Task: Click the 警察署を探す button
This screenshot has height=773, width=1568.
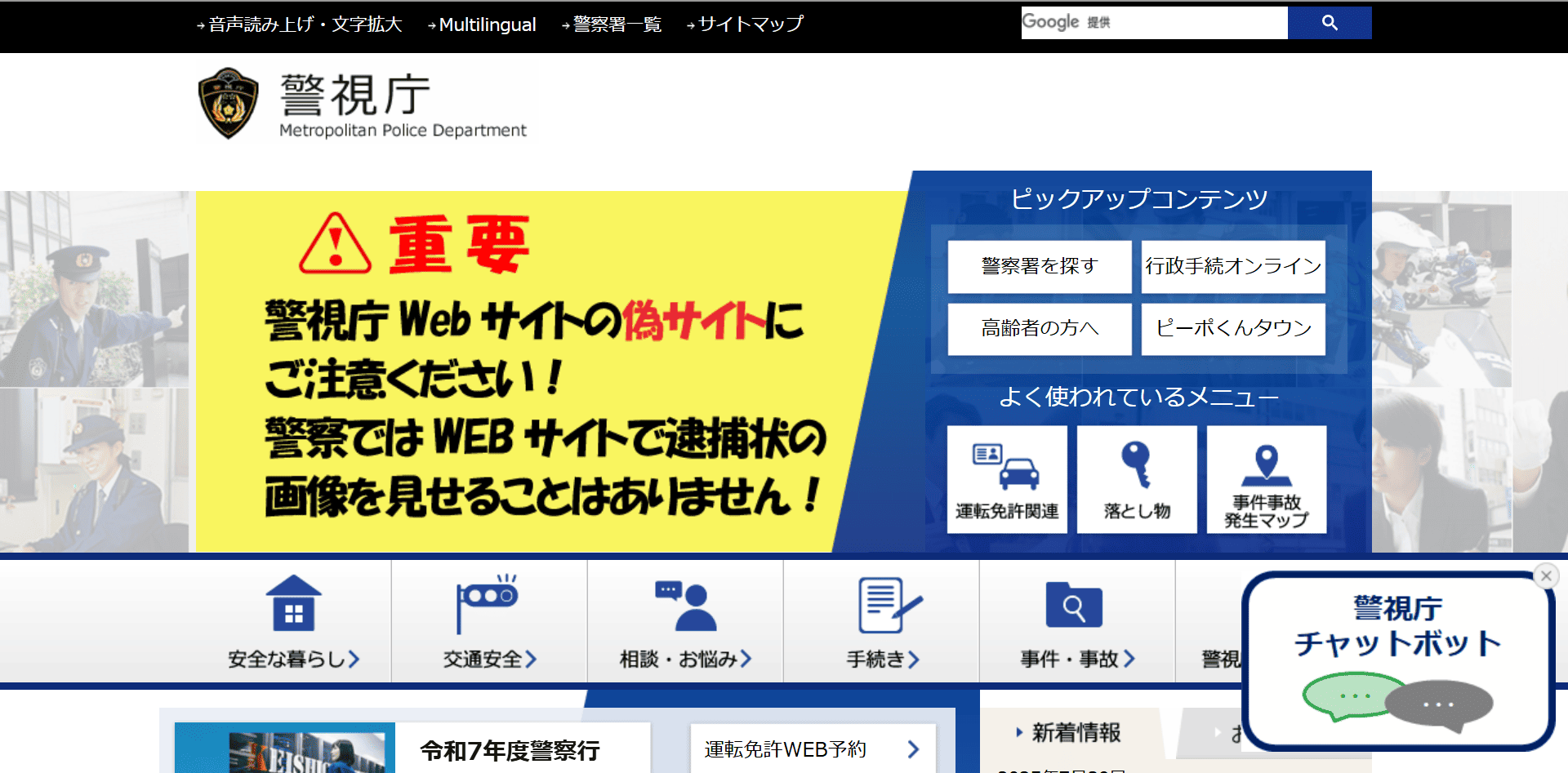Action: 1038,267
